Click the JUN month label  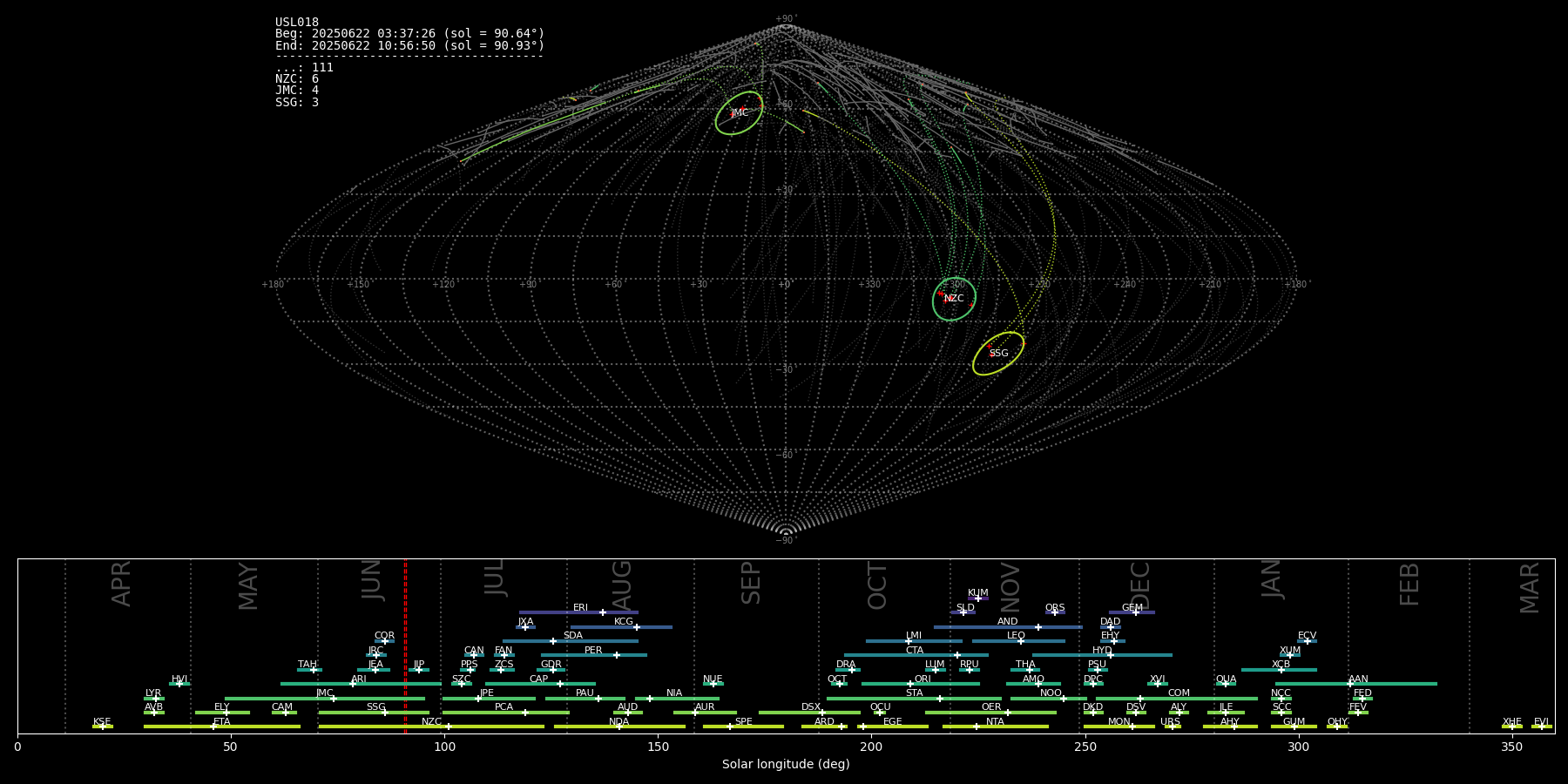point(372,580)
